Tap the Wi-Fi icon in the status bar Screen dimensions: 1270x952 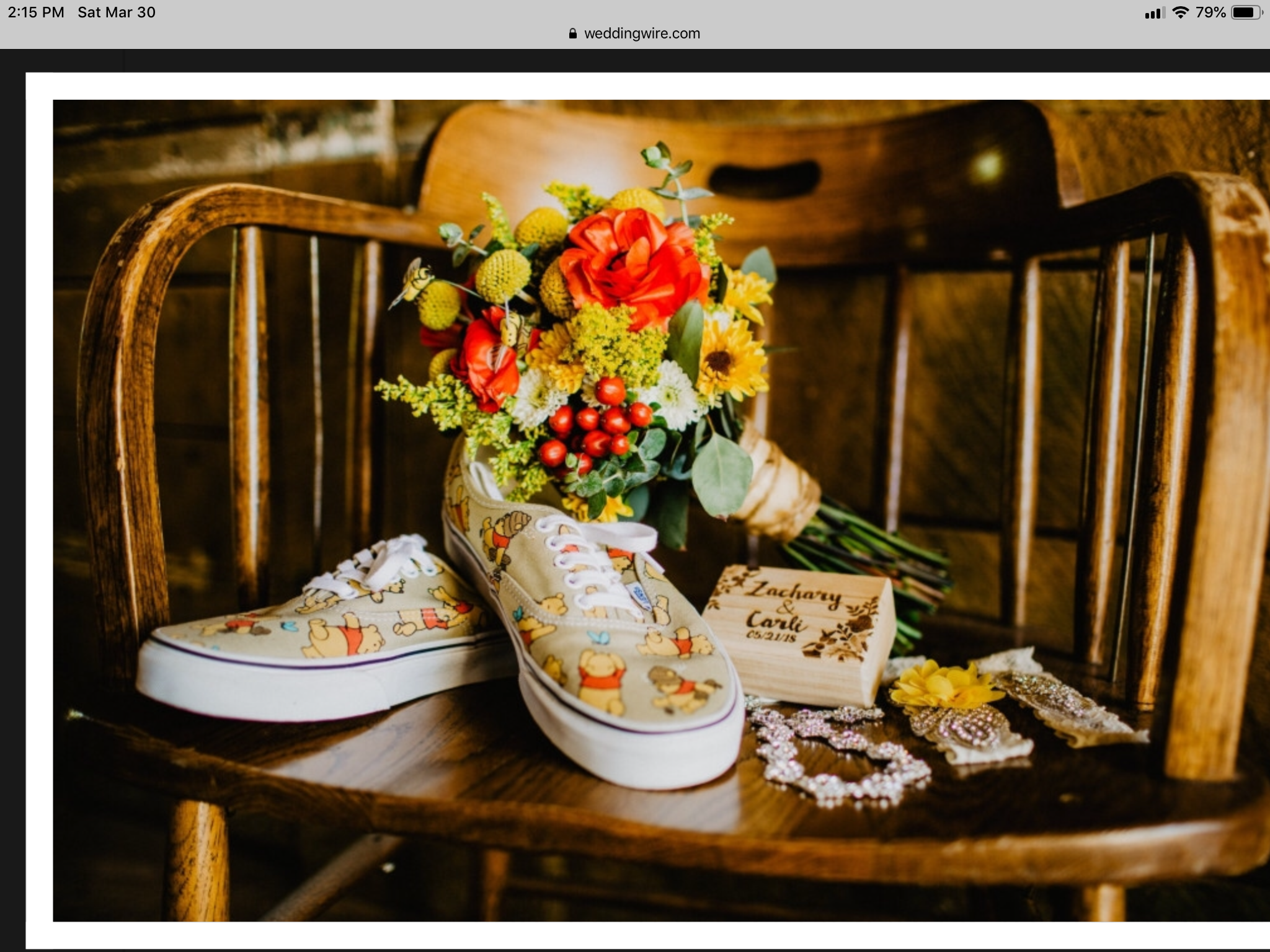pos(1181,12)
